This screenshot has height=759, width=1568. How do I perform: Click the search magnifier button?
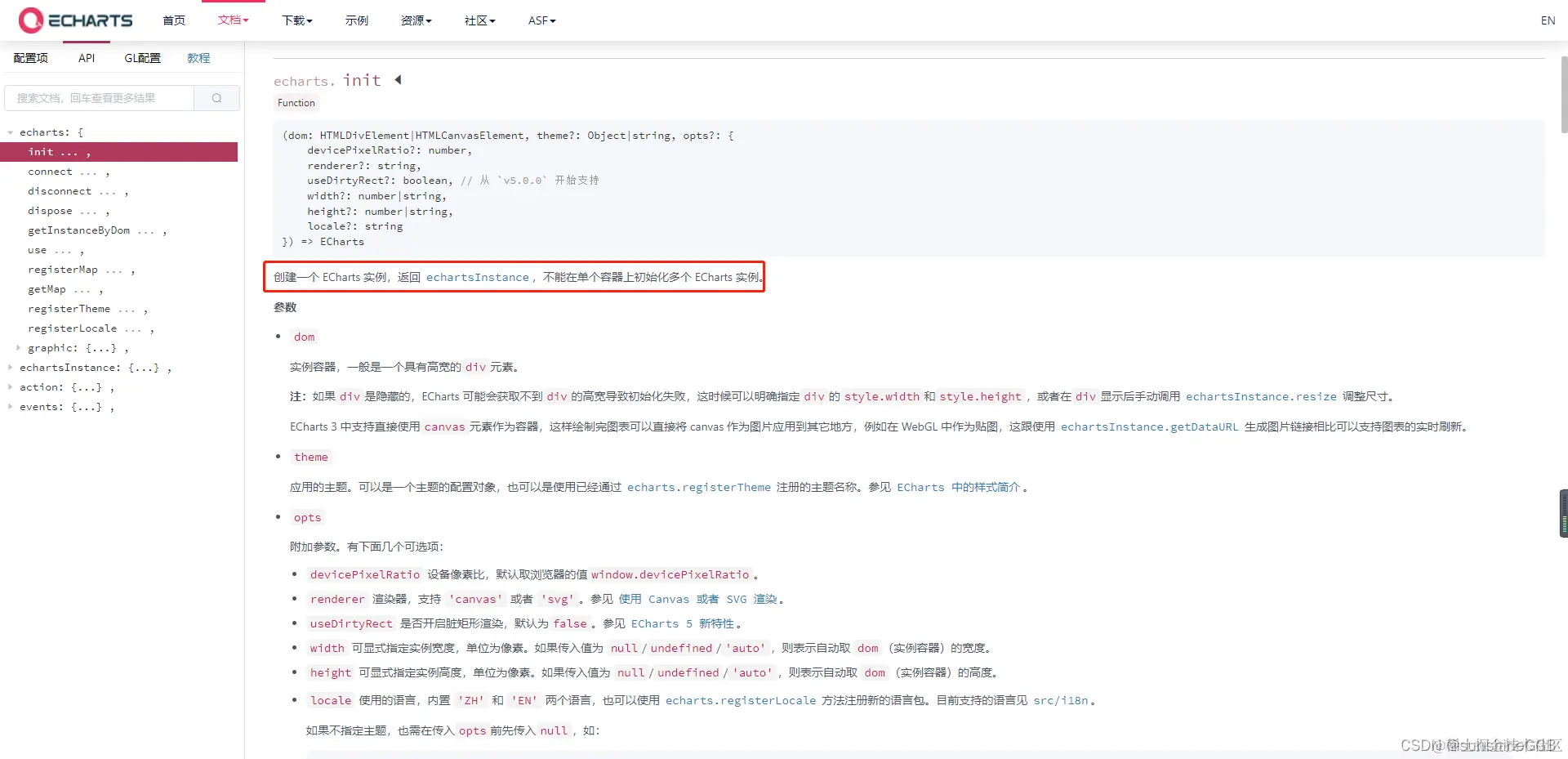(216, 98)
